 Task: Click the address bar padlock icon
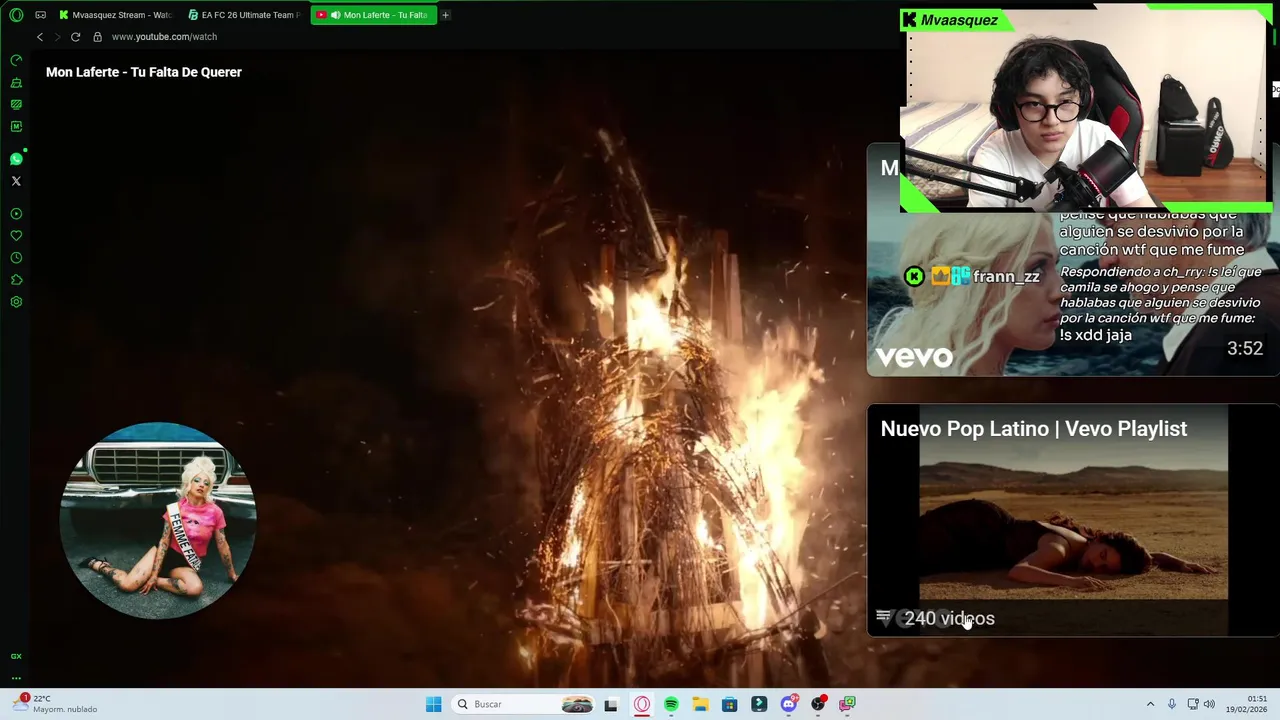(x=97, y=37)
